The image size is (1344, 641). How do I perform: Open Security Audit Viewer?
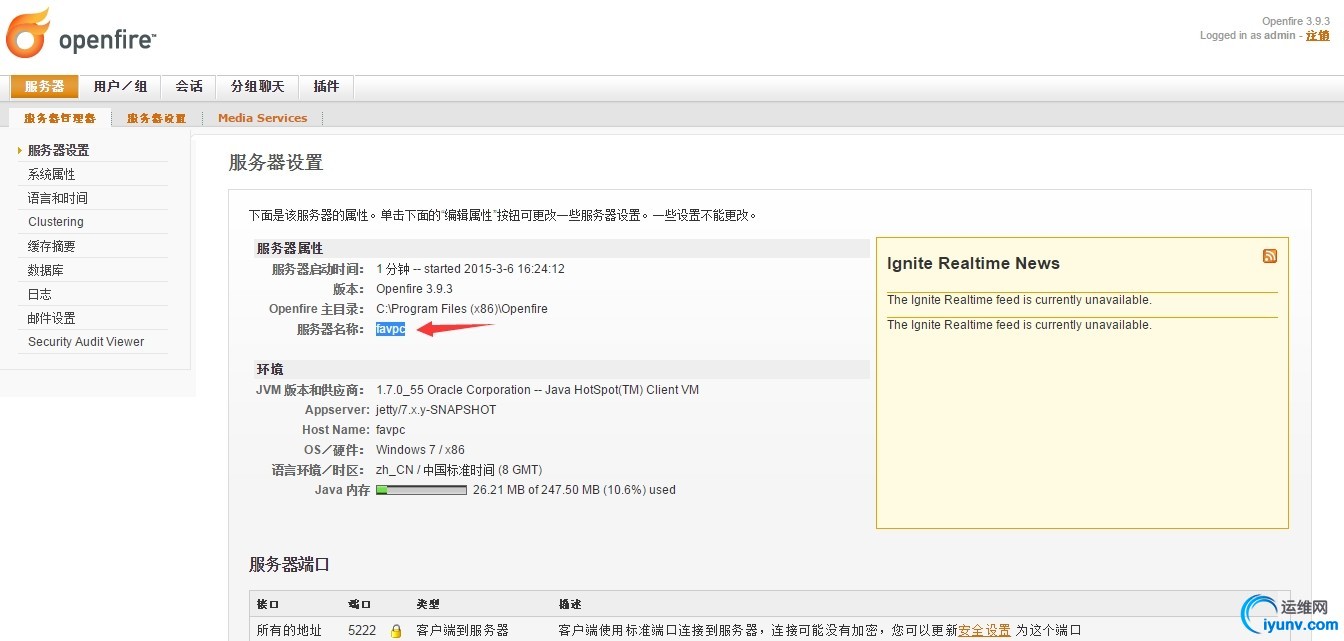(86, 342)
